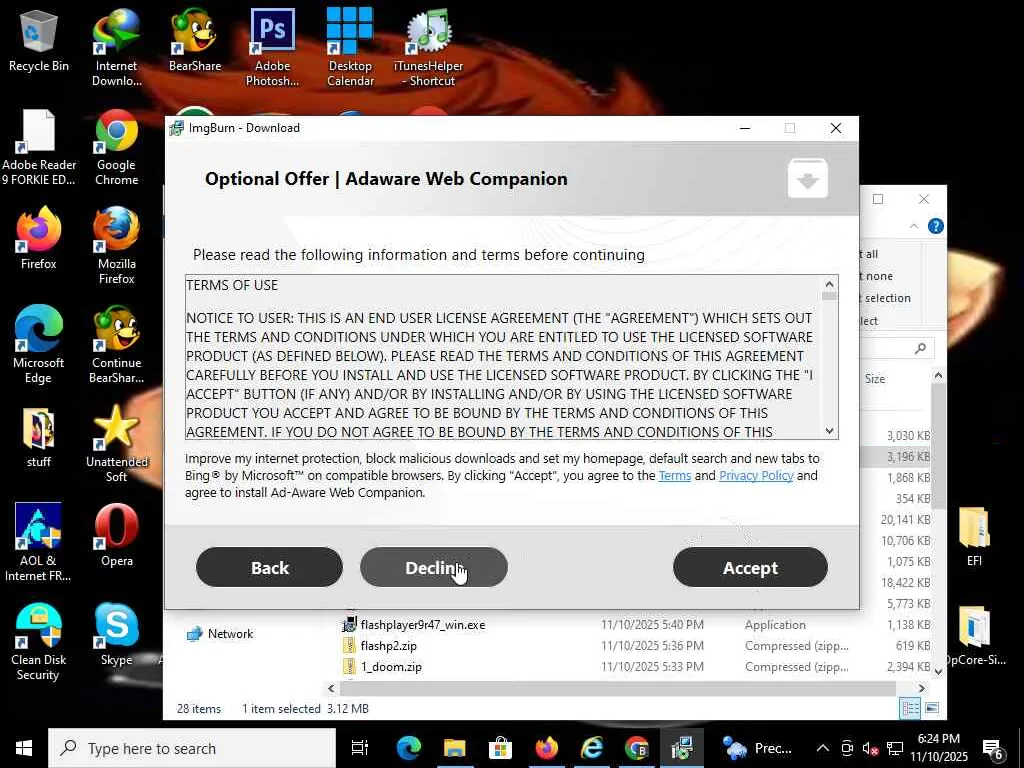Click the Decline button
The image size is (1024, 768).
(434, 568)
